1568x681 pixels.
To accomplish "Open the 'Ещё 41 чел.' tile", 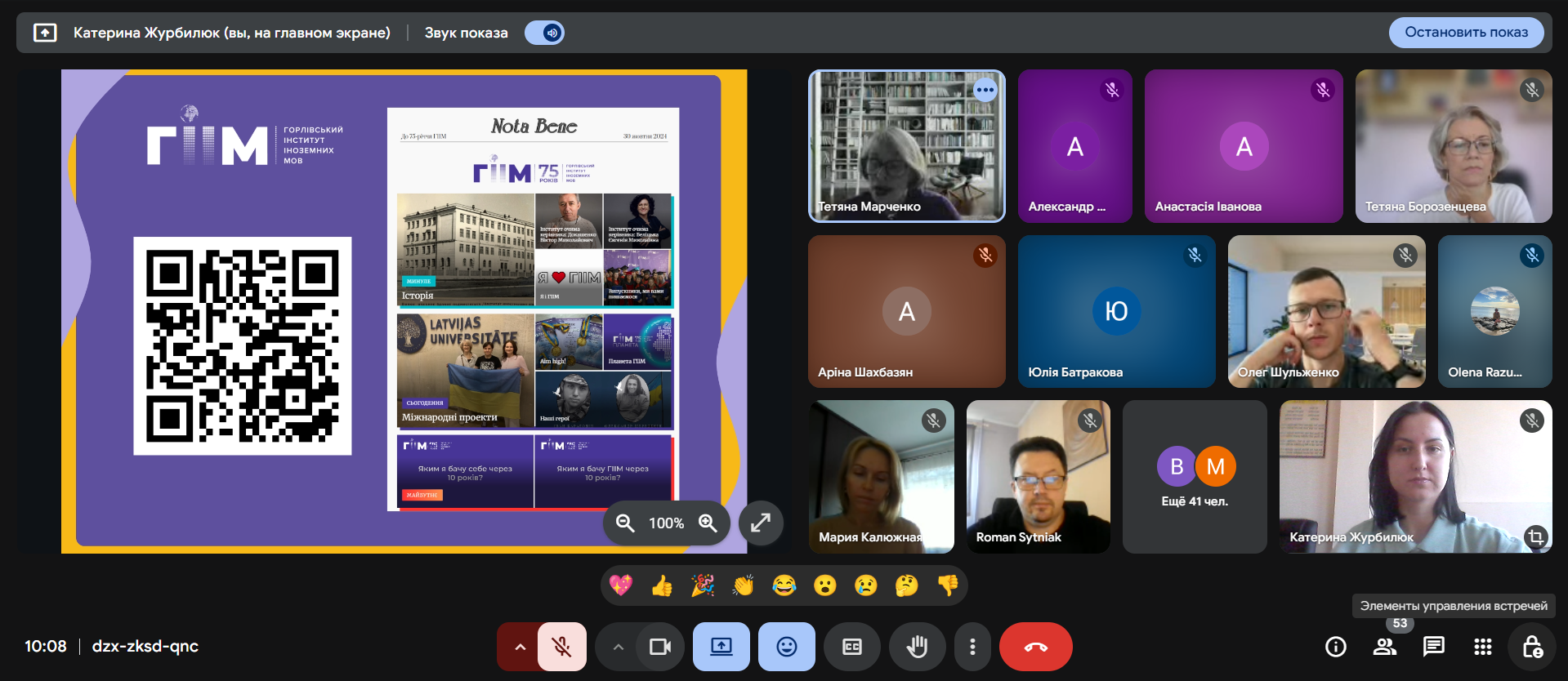I will (1195, 477).
